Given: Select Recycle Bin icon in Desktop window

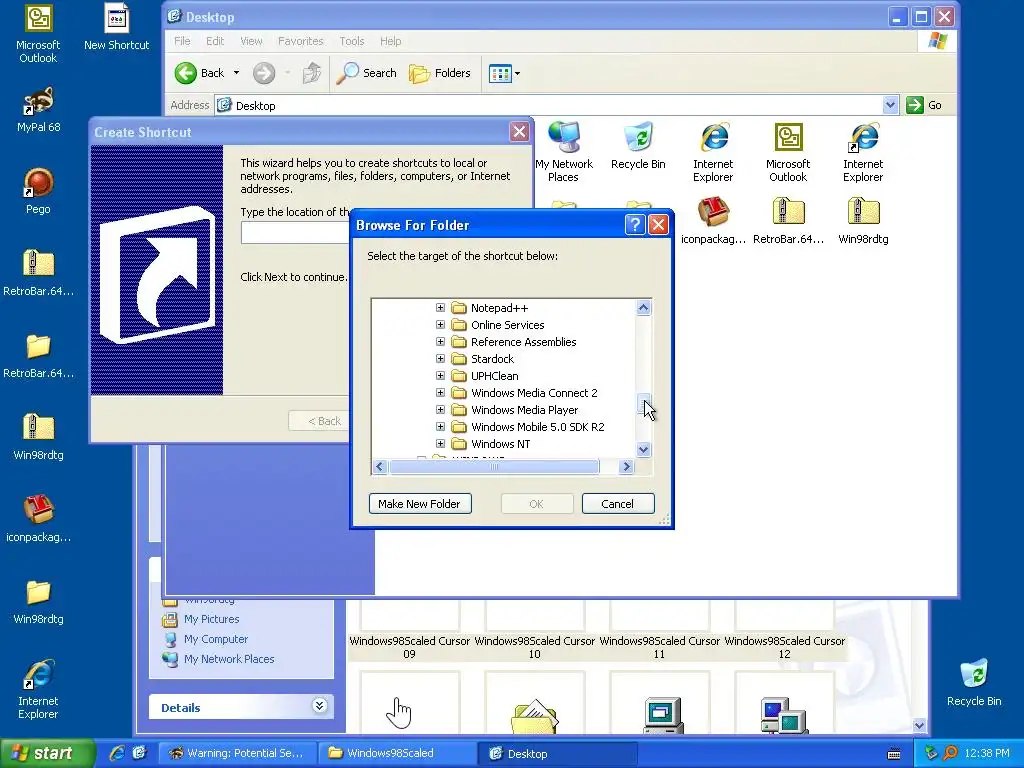Looking at the screenshot, I should tap(638, 145).
